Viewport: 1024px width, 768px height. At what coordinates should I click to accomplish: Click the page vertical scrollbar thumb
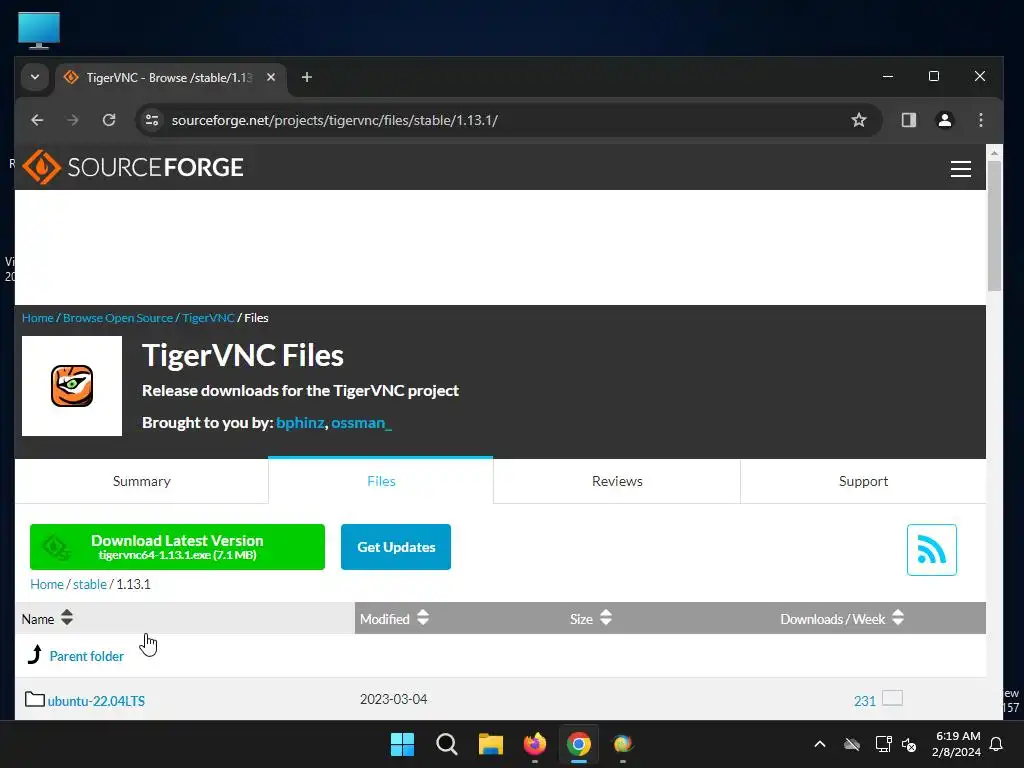994,225
